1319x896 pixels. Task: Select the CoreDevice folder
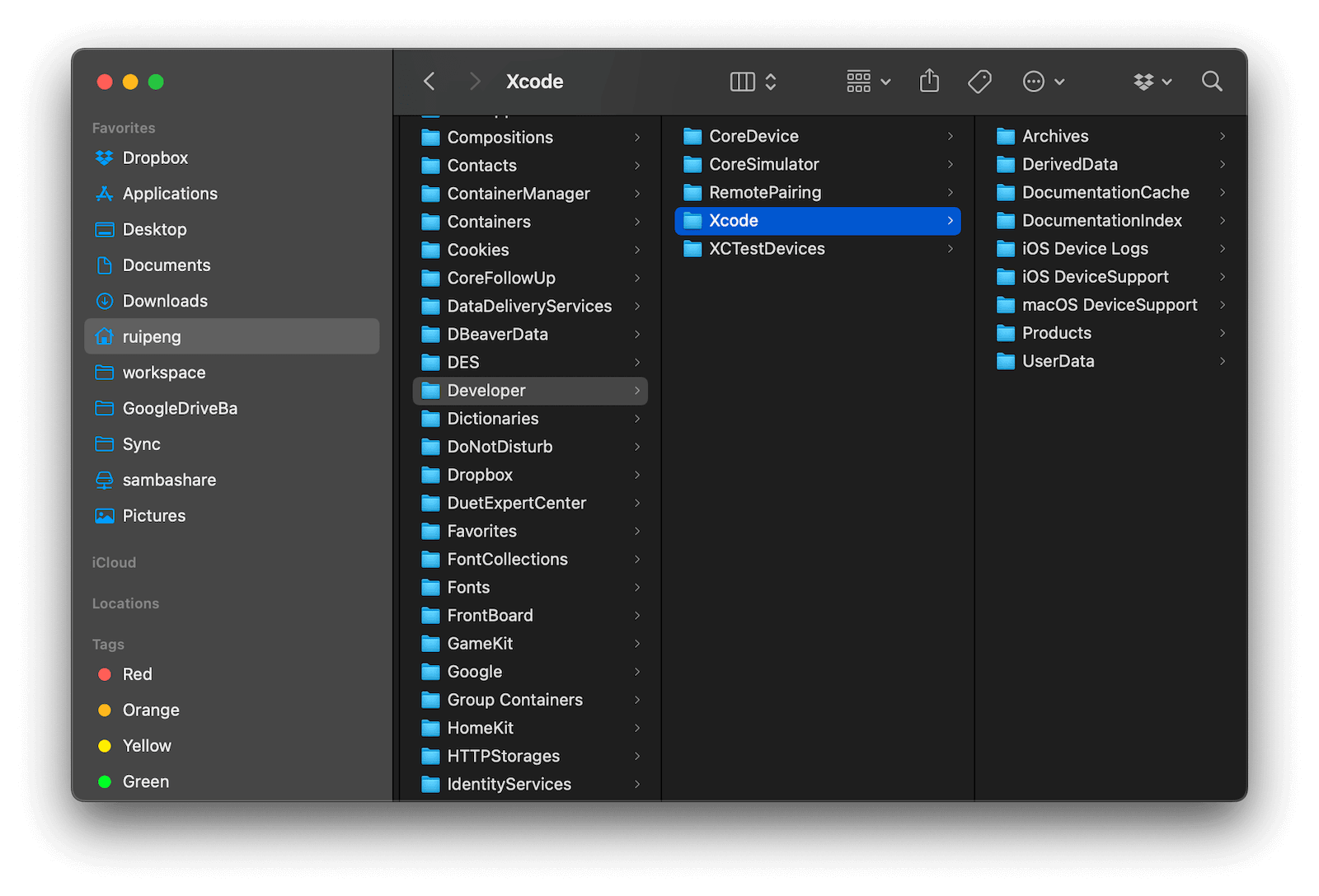tap(818, 136)
